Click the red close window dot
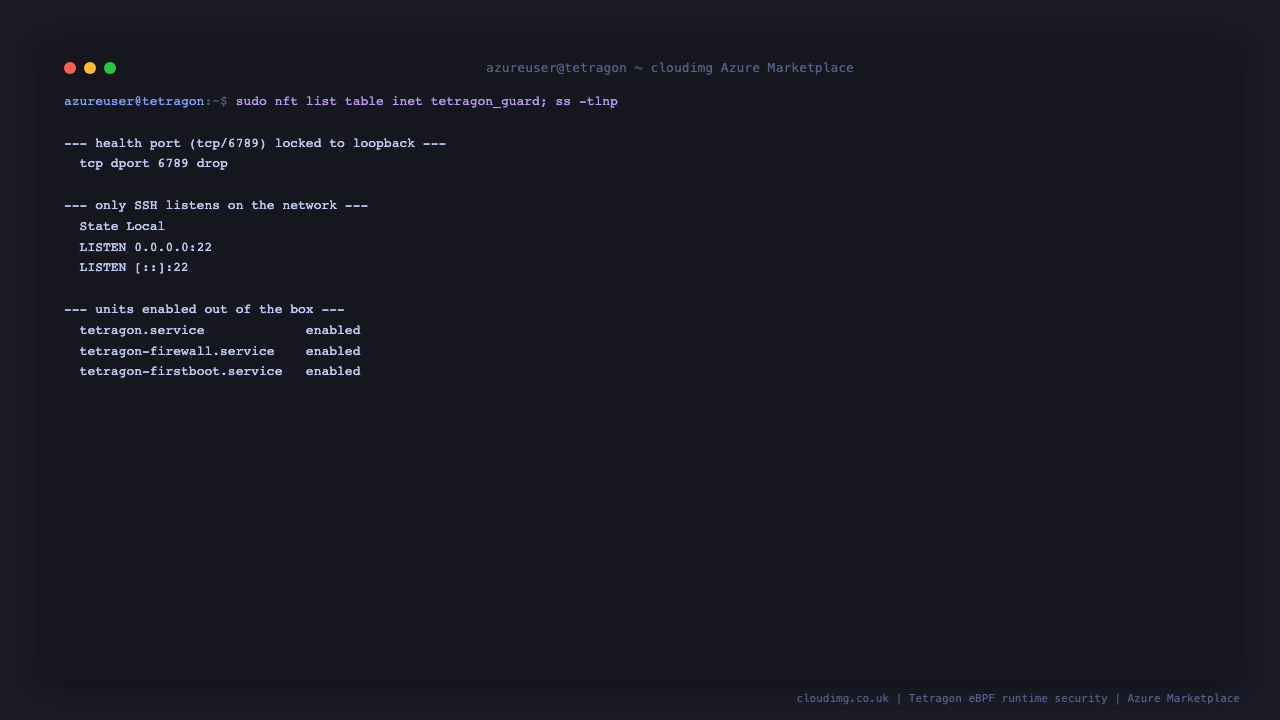Viewport: 1280px width, 720px height. [x=70, y=68]
